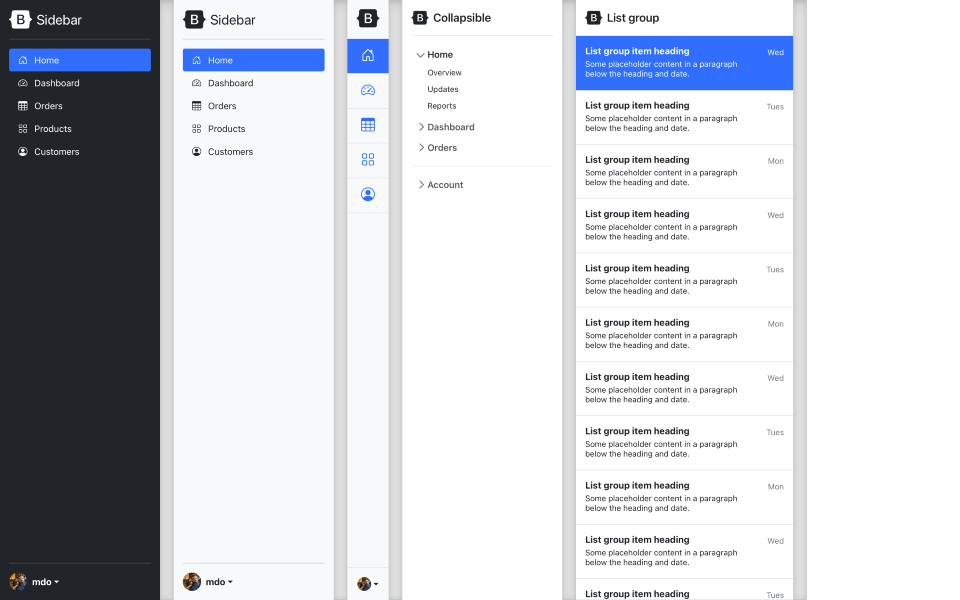Screen dimensions: 960x600
Task: Open the avatar at the icon-only sidebar bottom
Action: click(363, 584)
